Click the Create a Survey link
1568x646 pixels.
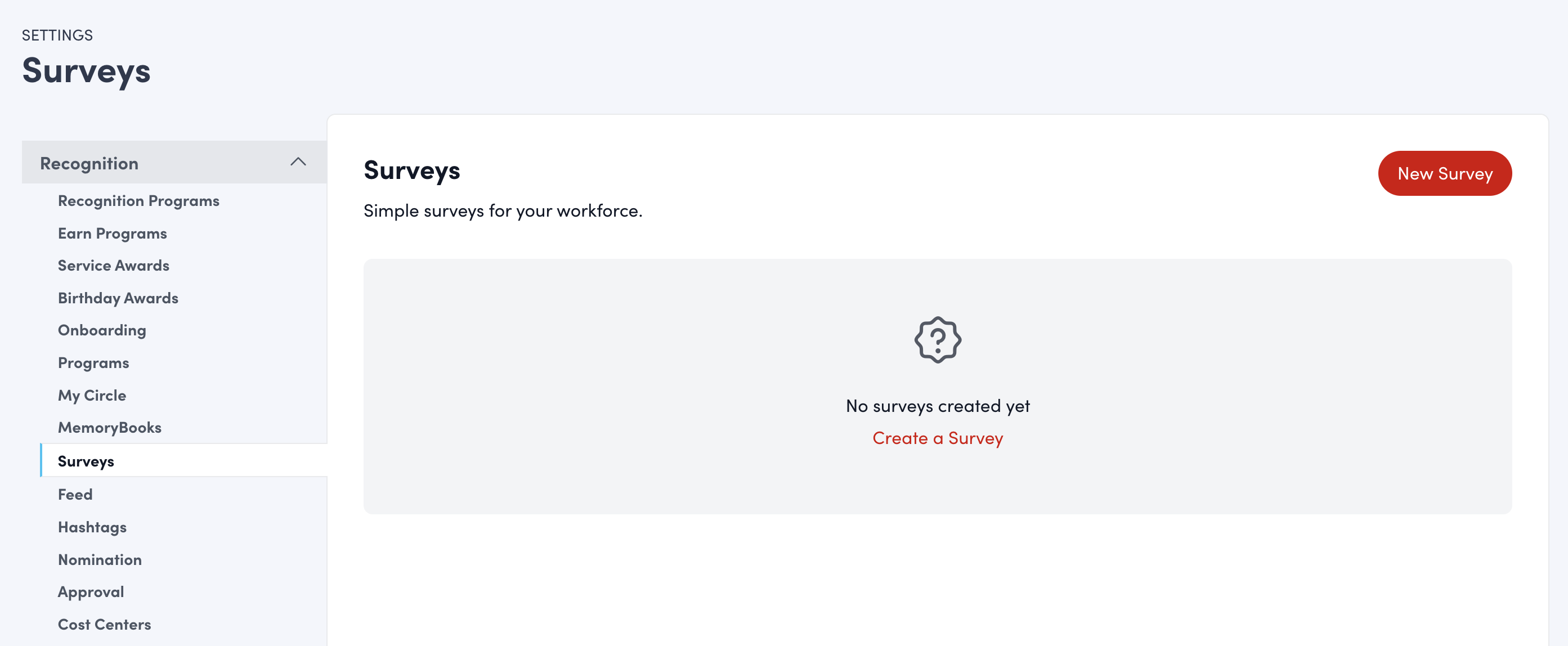938,438
